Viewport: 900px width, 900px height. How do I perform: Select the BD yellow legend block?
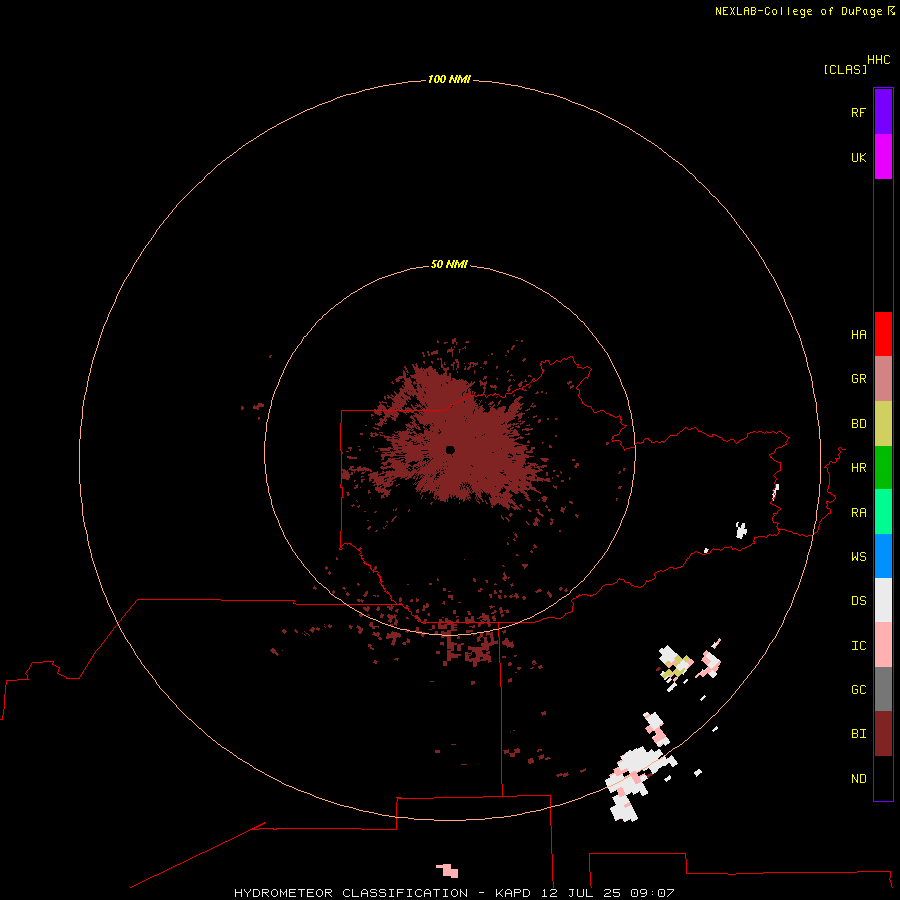[883, 424]
